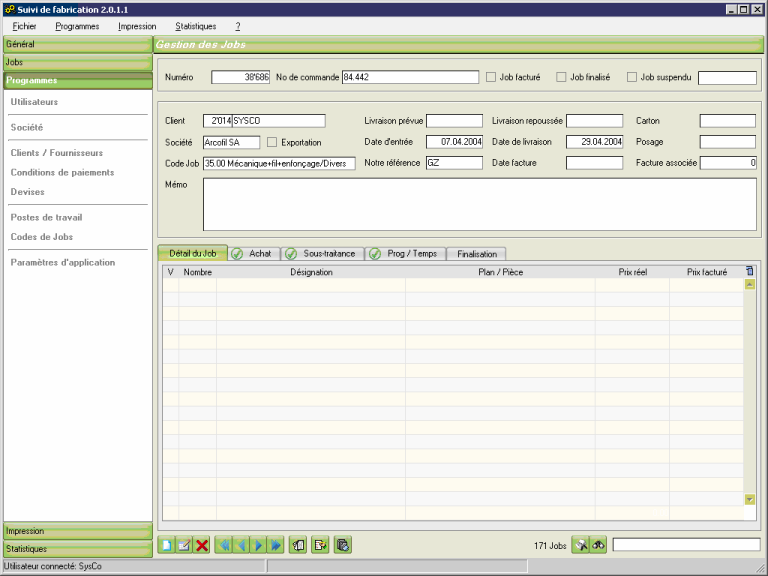Click the edit job pencil icon
Image resolution: width=768 pixels, height=576 pixels.
[x=184, y=545]
